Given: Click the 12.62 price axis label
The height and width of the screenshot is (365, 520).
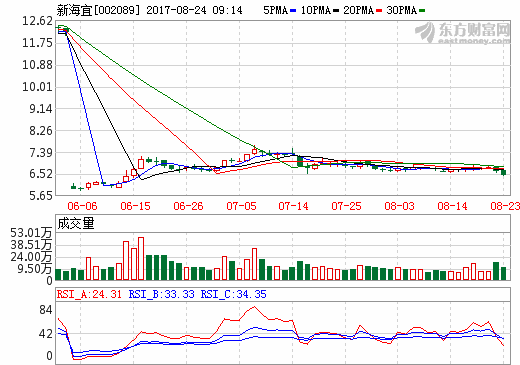Looking at the screenshot, I should click(x=37, y=21).
